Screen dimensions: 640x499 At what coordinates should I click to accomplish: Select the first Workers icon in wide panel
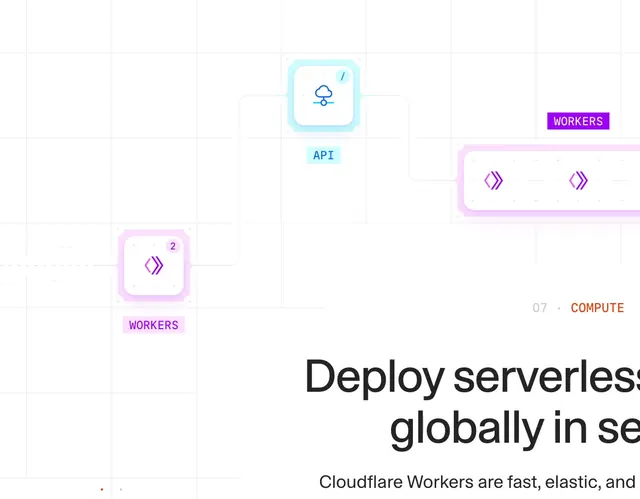pos(493,180)
